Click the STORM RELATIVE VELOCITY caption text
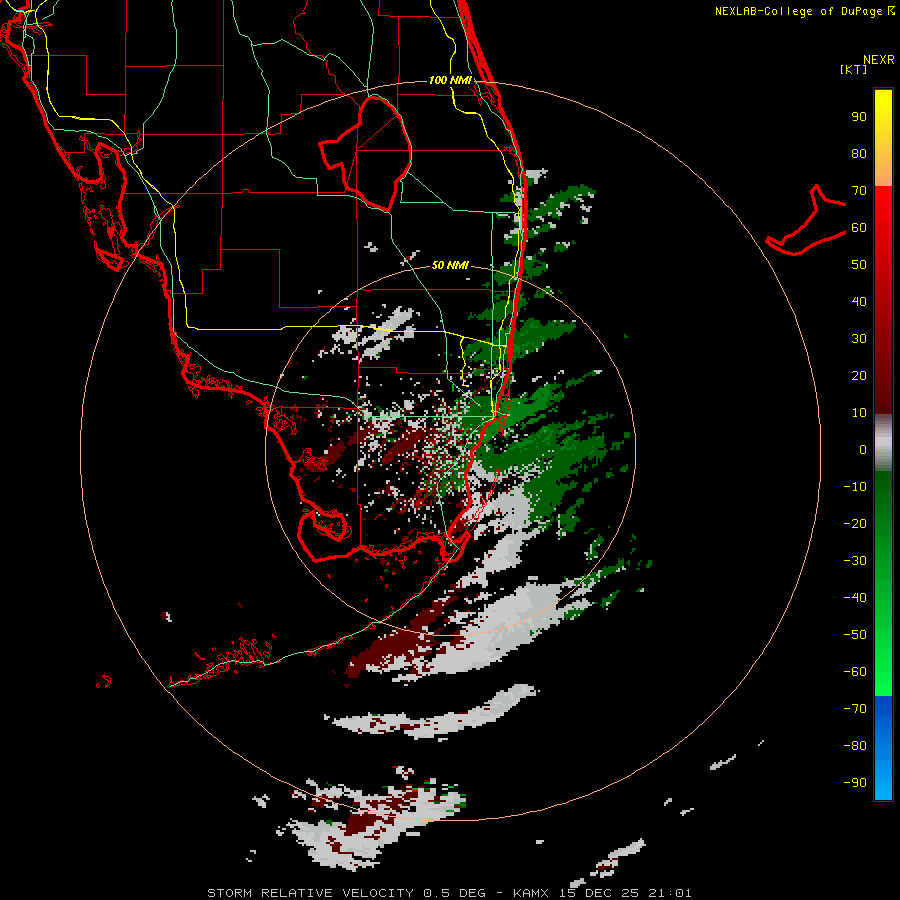This screenshot has width=900, height=900. click(310, 893)
